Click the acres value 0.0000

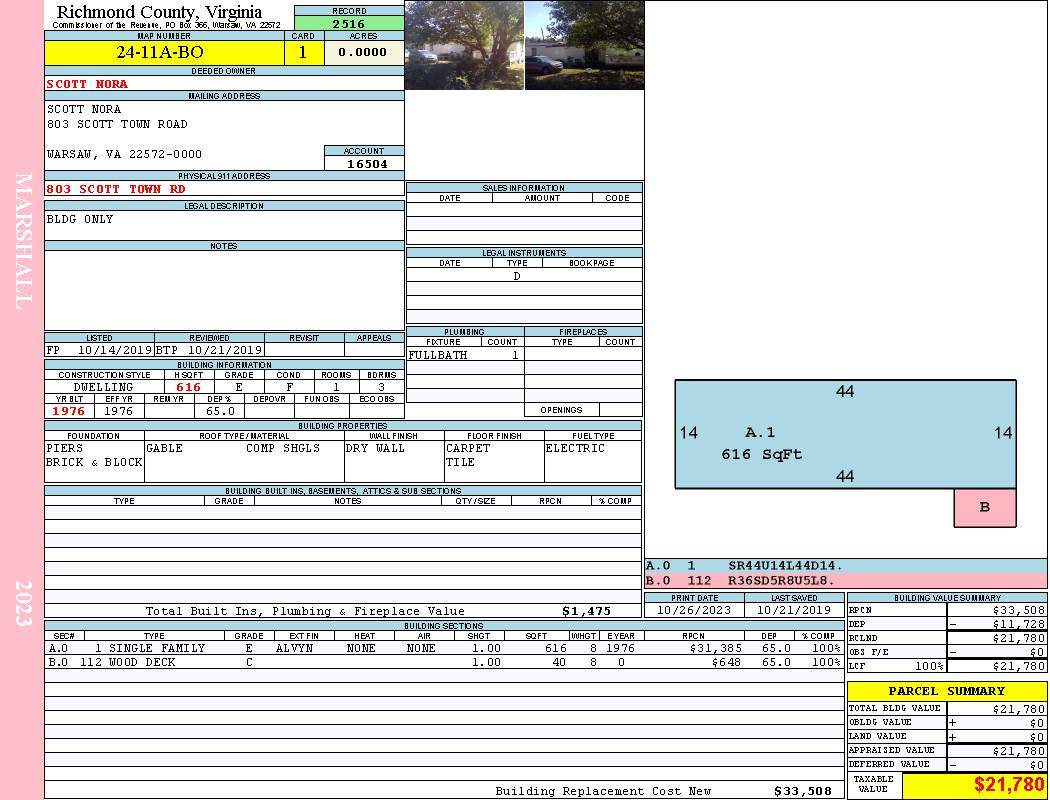pos(363,52)
